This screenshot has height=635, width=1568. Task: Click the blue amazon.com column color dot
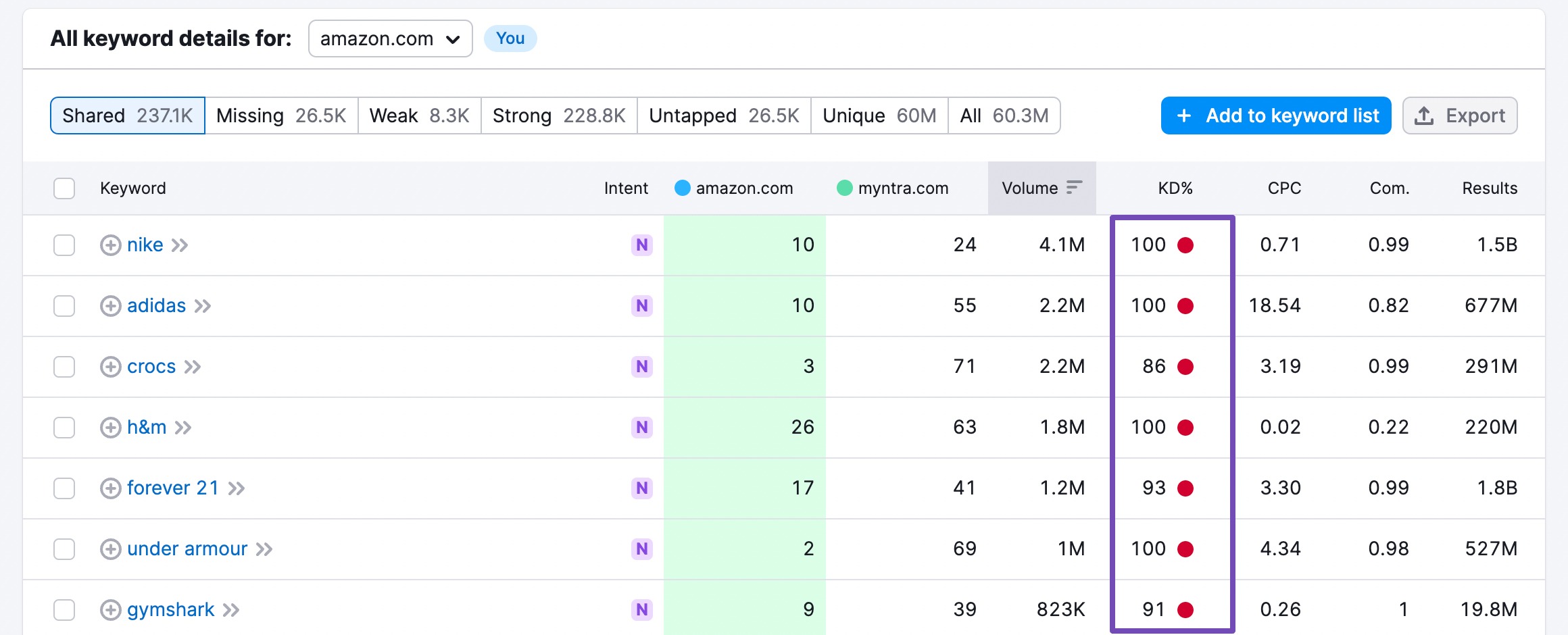point(683,188)
